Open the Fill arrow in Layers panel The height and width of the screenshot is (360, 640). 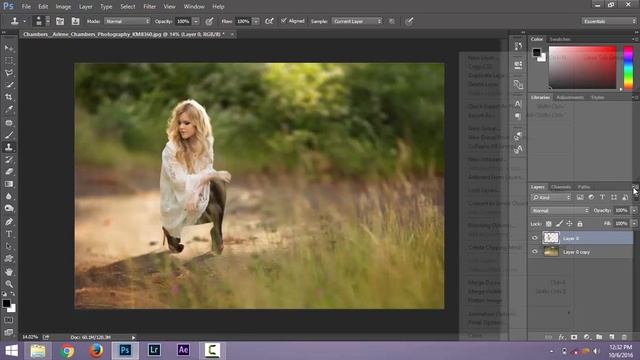(x=634, y=224)
